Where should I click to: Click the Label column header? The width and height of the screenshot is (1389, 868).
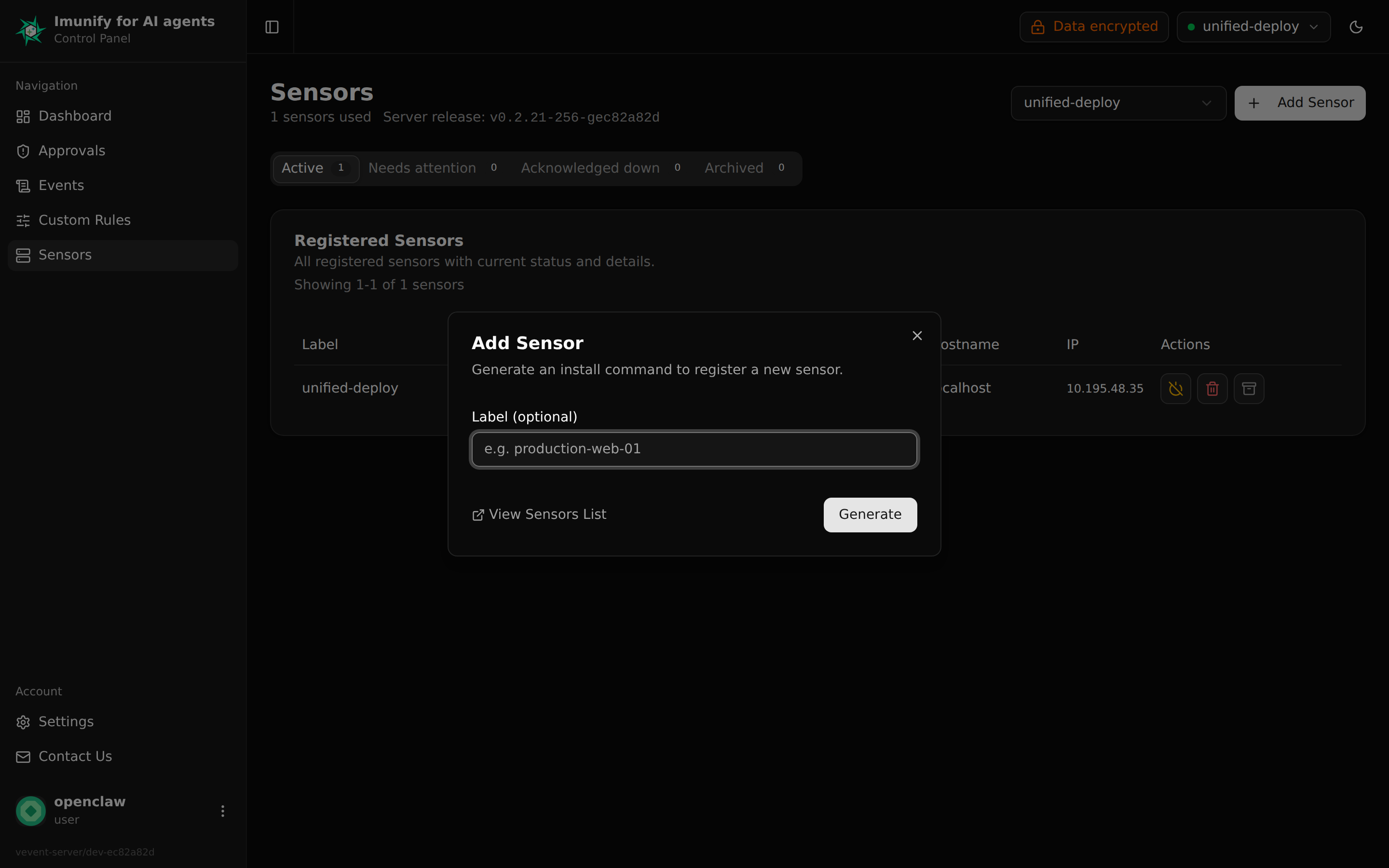pyautogui.click(x=320, y=344)
